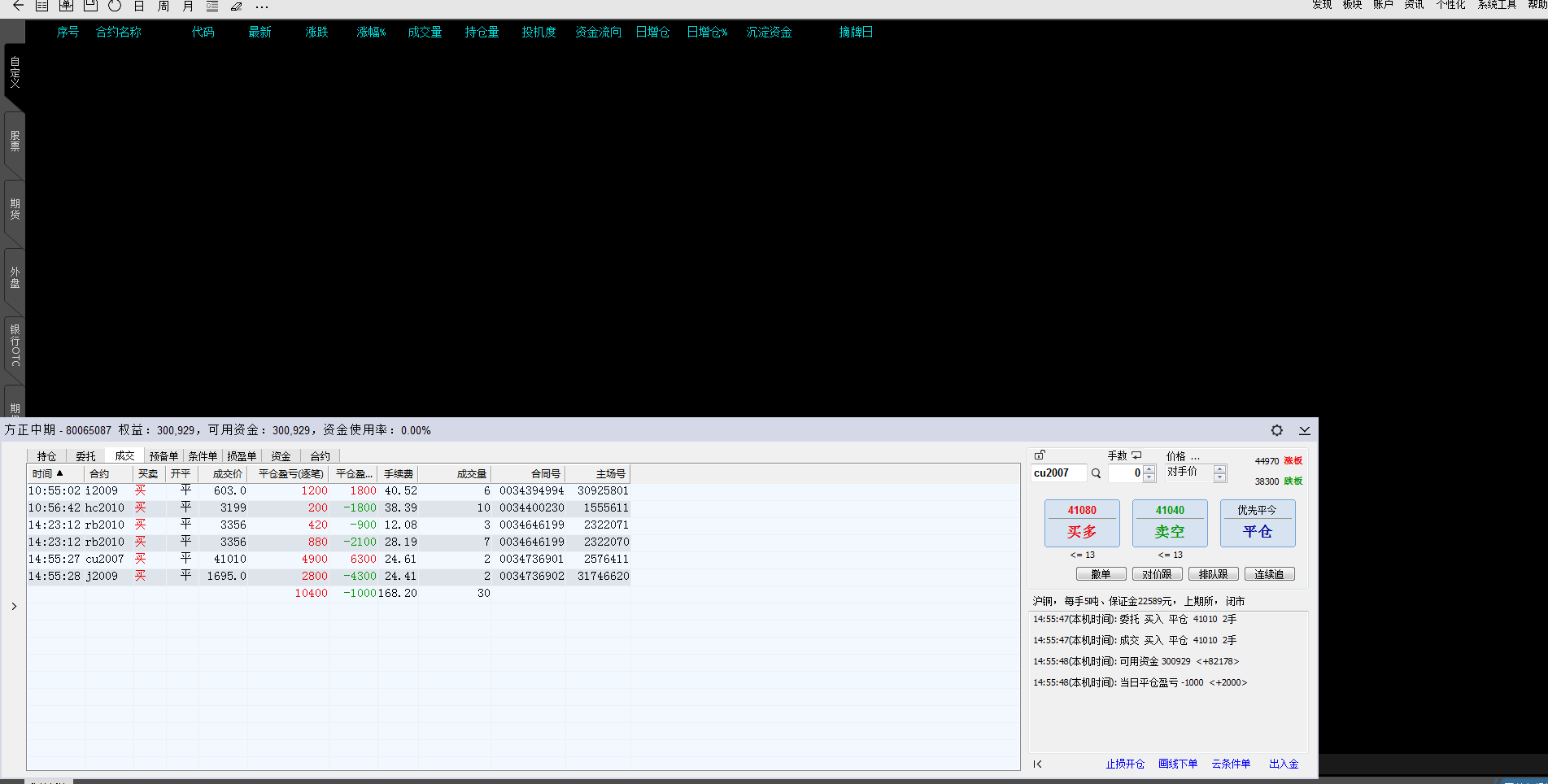Image resolution: width=1548 pixels, height=784 pixels.
Task: Collapse the trading panel with chevron icon
Action: pyautogui.click(x=1305, y=430)
